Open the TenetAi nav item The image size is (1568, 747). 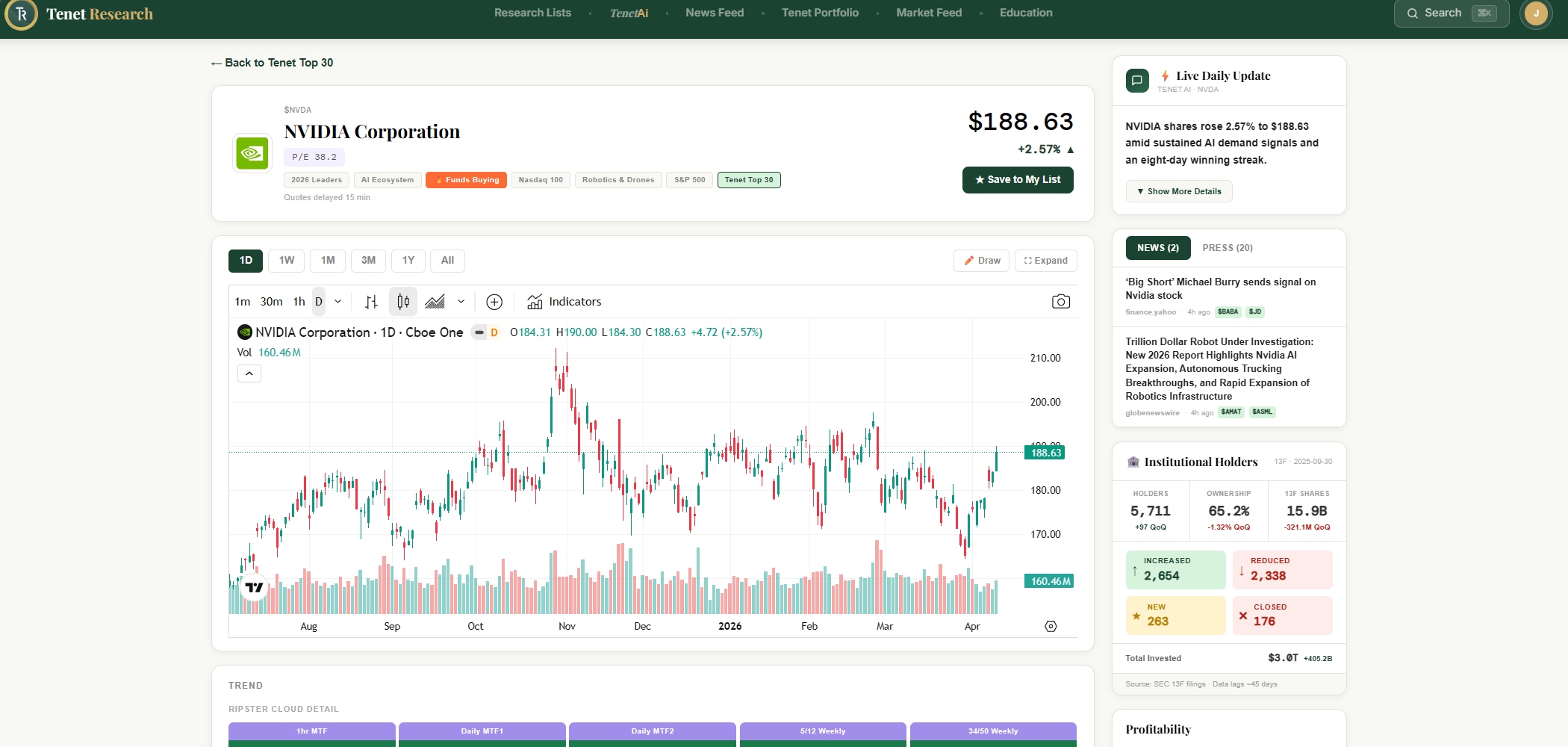[629, 13]
